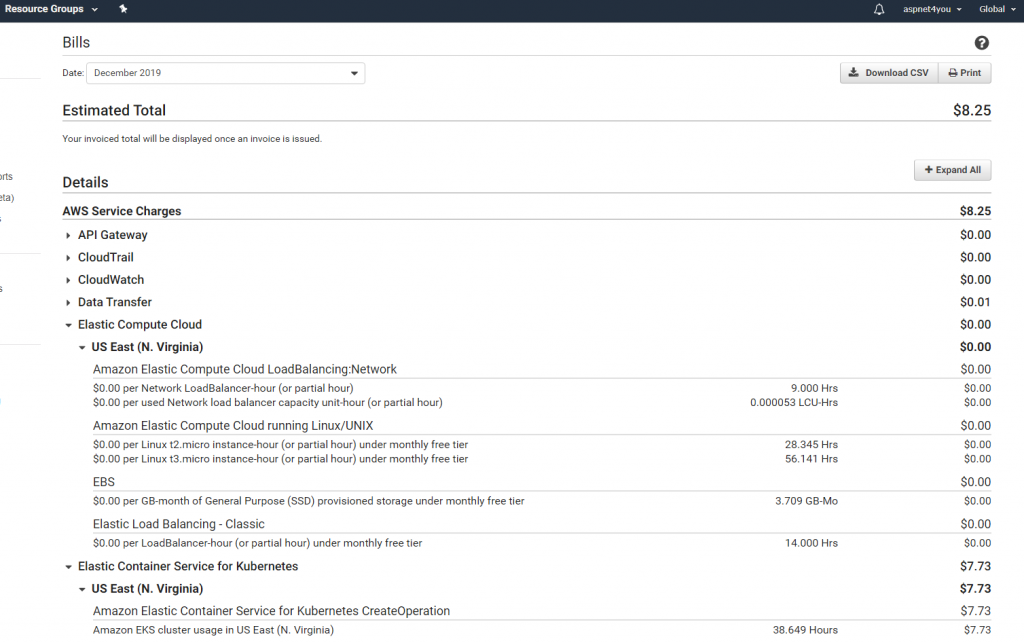Select the 56.141 Hrs t3.micro usage

tap(811, 459)
